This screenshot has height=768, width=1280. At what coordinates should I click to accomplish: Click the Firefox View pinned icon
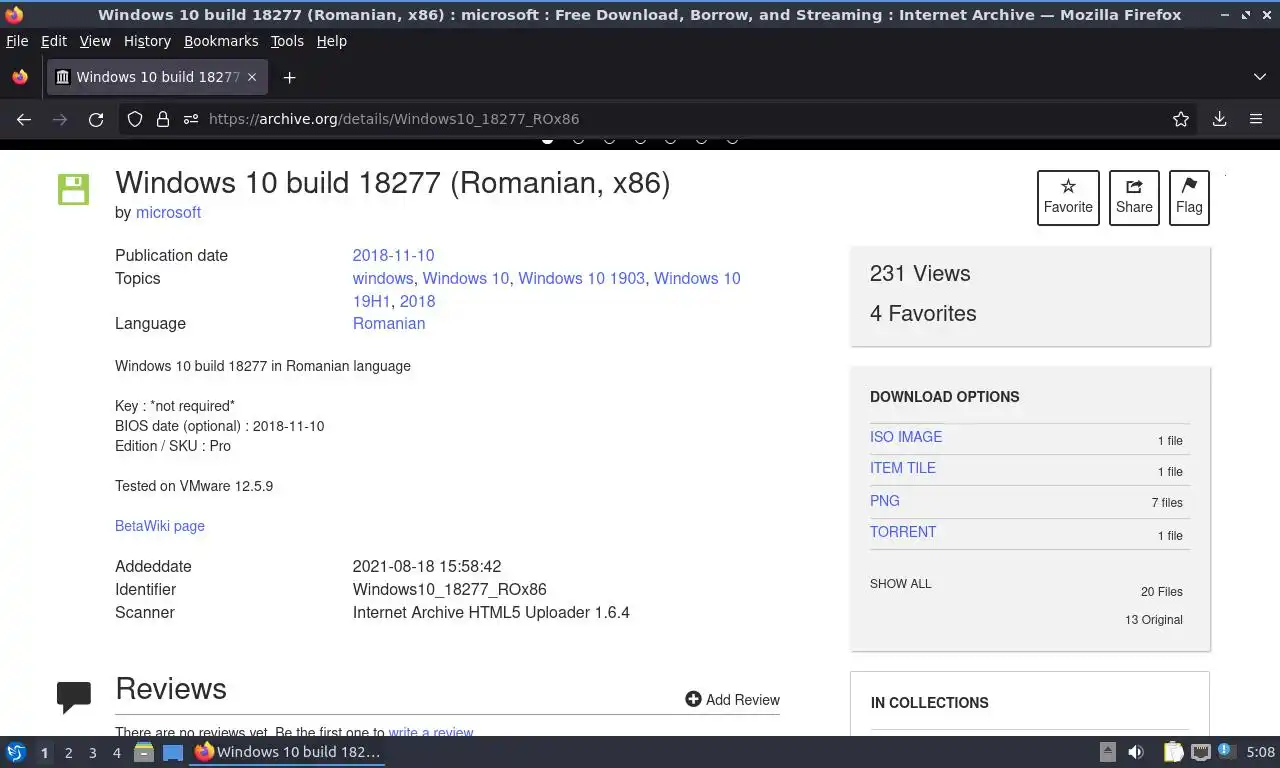point(20,77)
